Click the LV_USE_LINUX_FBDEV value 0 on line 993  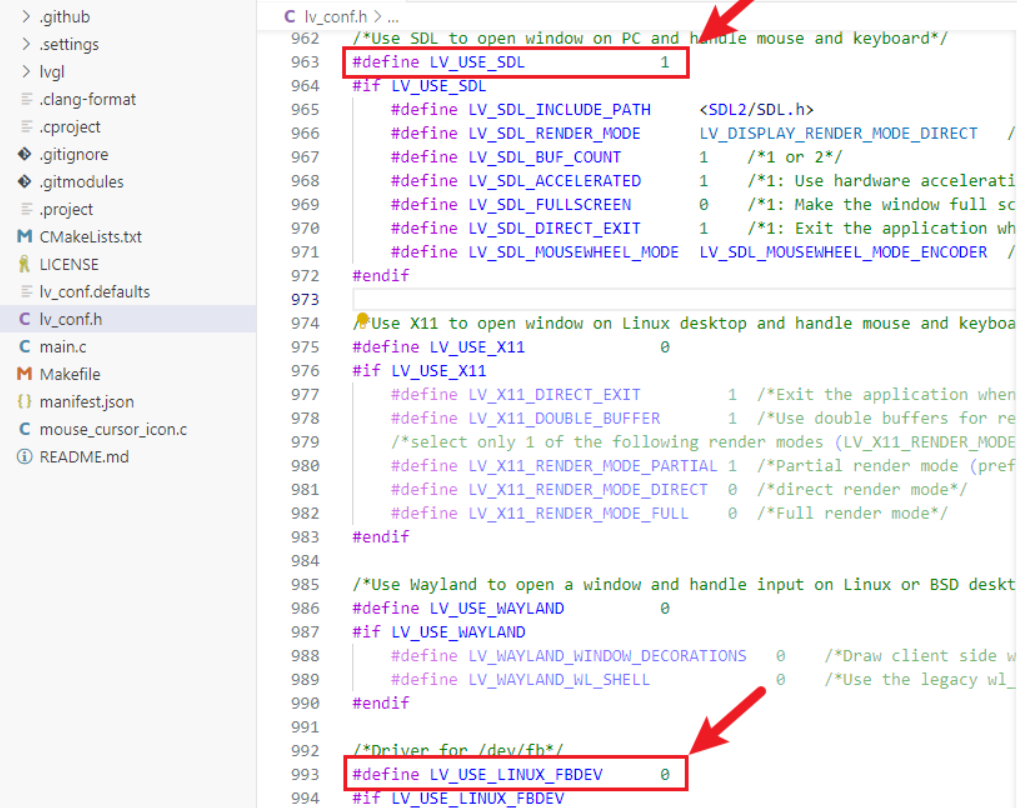(665, 774)
